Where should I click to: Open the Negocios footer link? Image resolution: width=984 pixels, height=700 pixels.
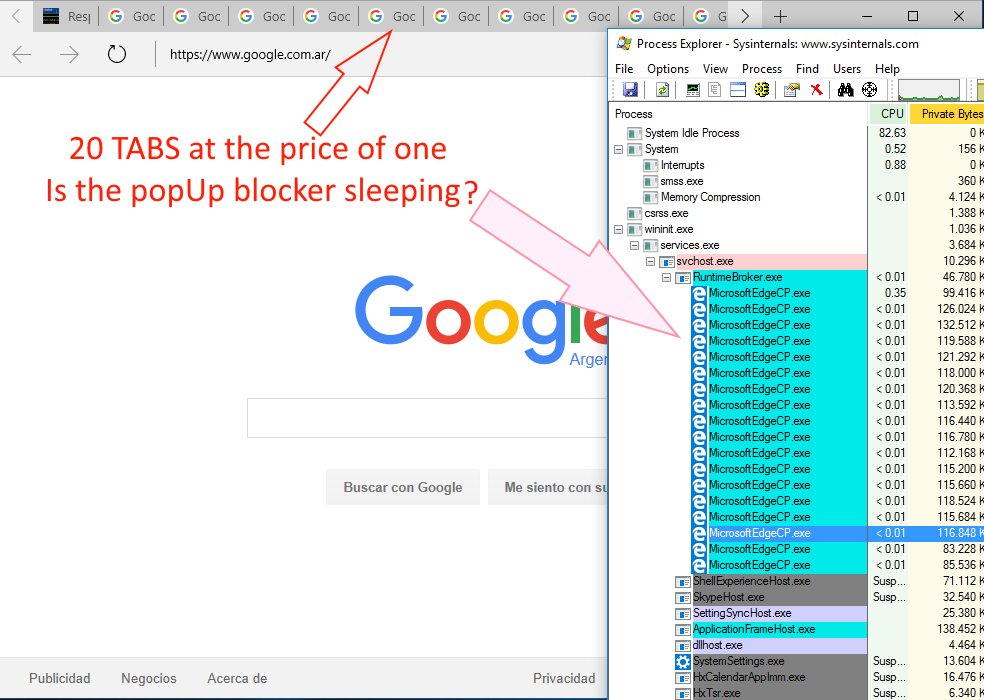click(x=149, y=678)
